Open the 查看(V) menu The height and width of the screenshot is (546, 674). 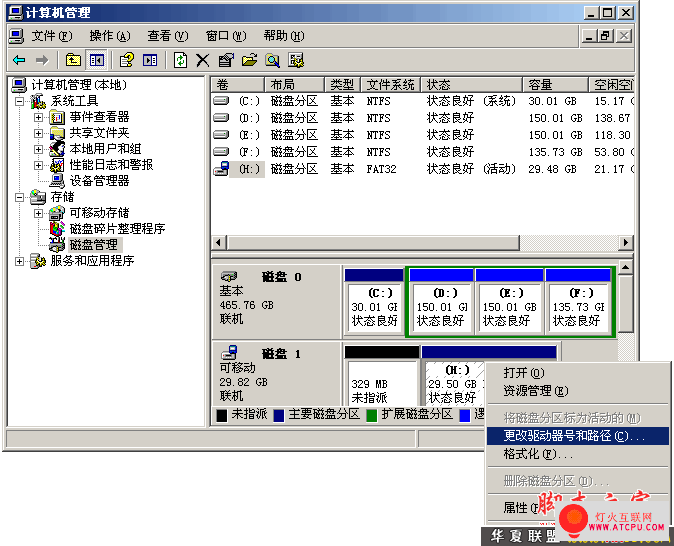point(168,36)
